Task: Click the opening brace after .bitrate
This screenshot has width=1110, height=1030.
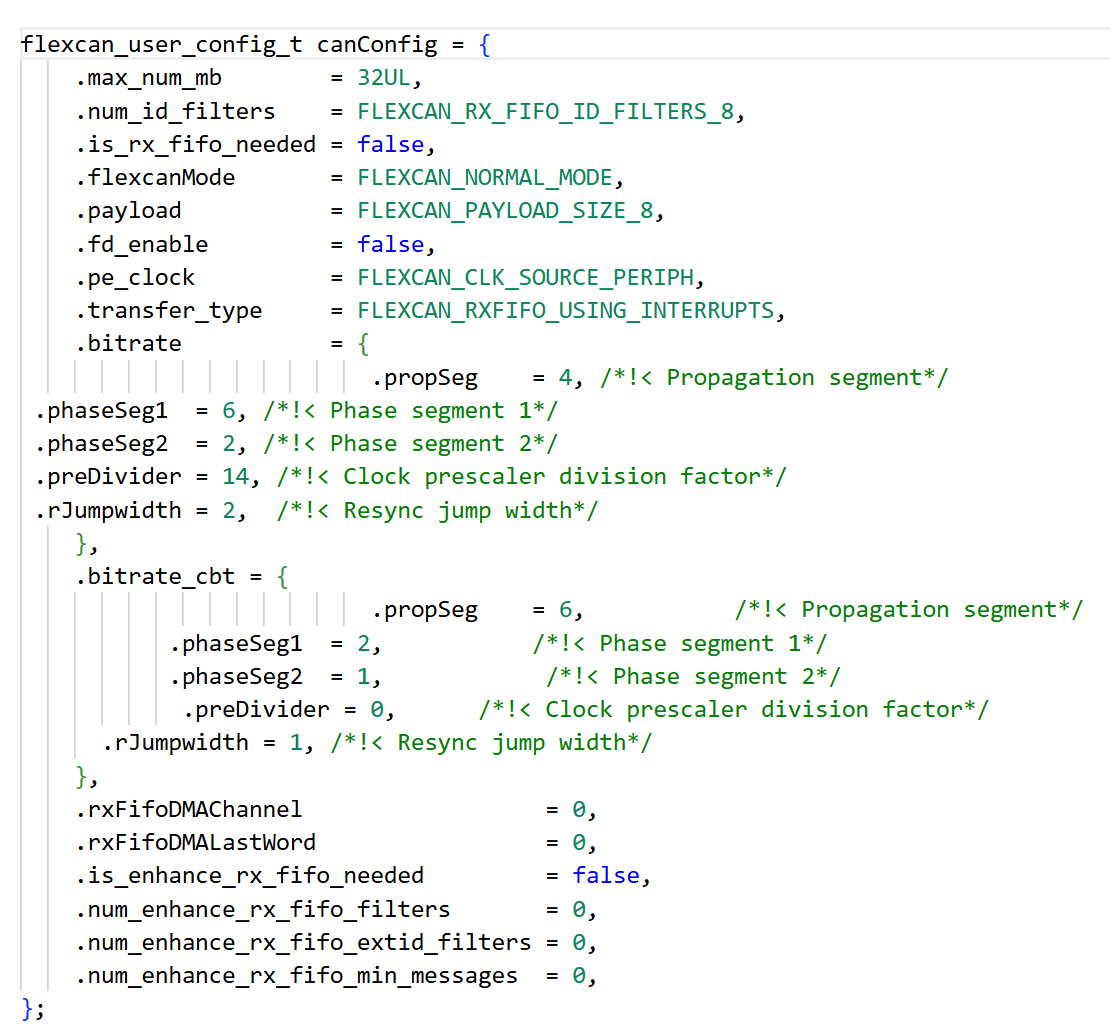Action: [364, 344]
